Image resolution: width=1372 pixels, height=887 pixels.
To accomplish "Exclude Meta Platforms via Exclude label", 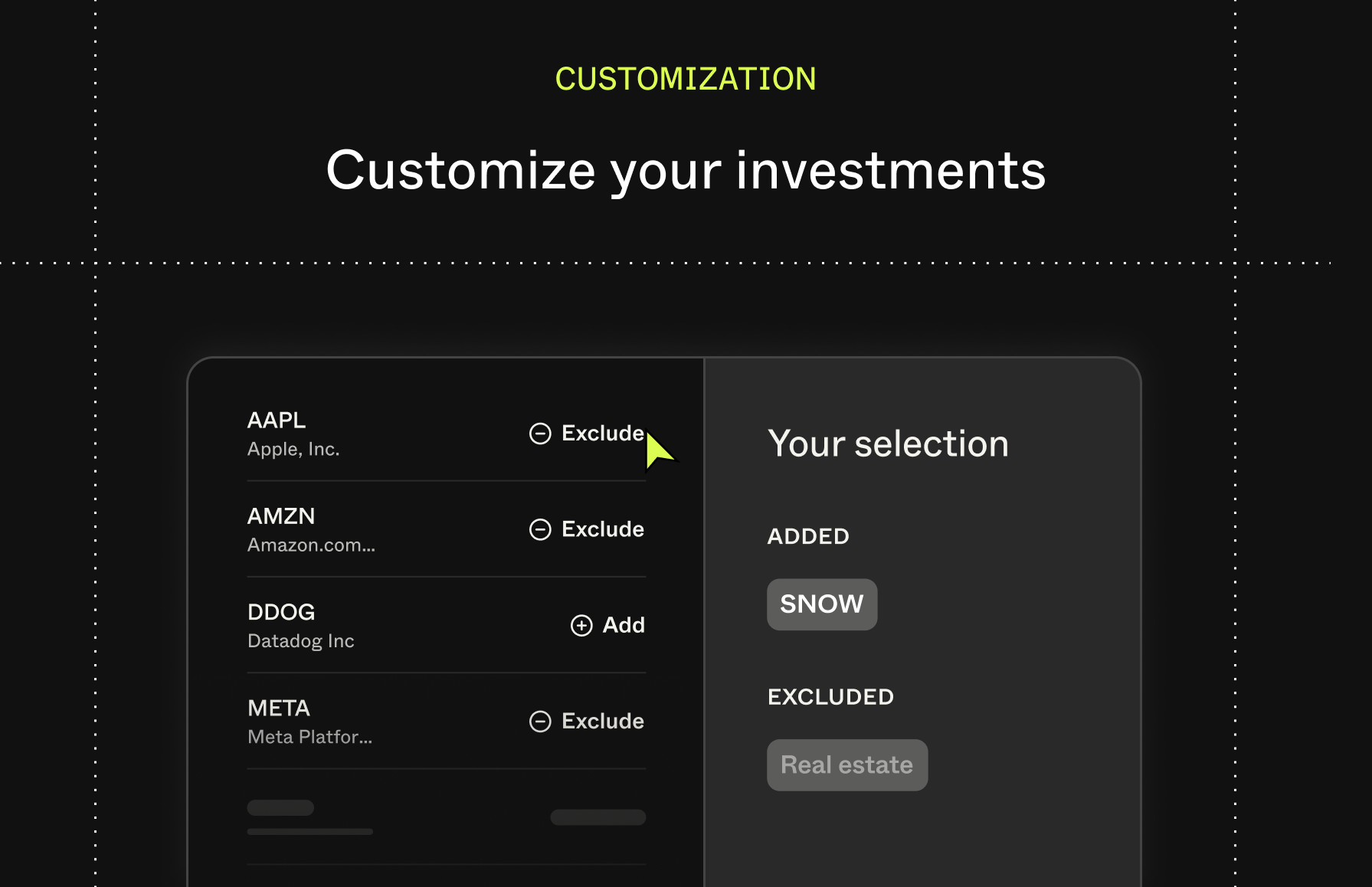I will [603, 721].
